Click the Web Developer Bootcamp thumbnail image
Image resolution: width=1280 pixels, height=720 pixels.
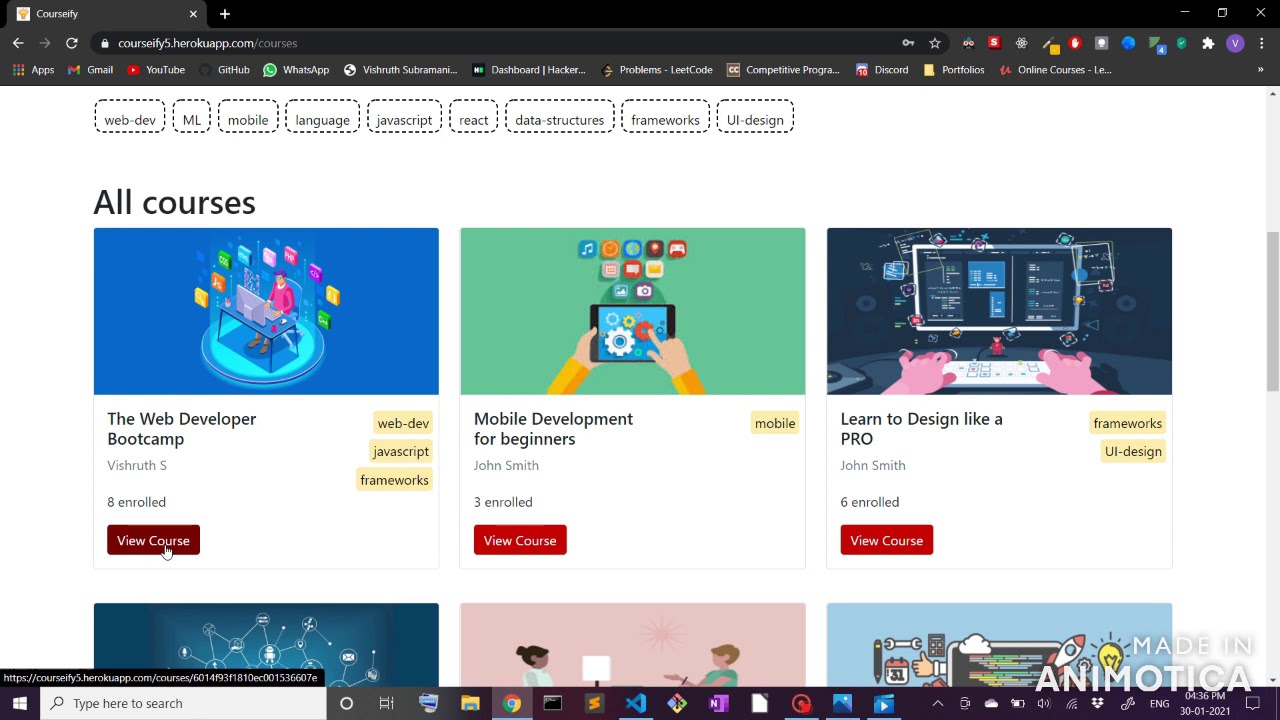(266, 311)
